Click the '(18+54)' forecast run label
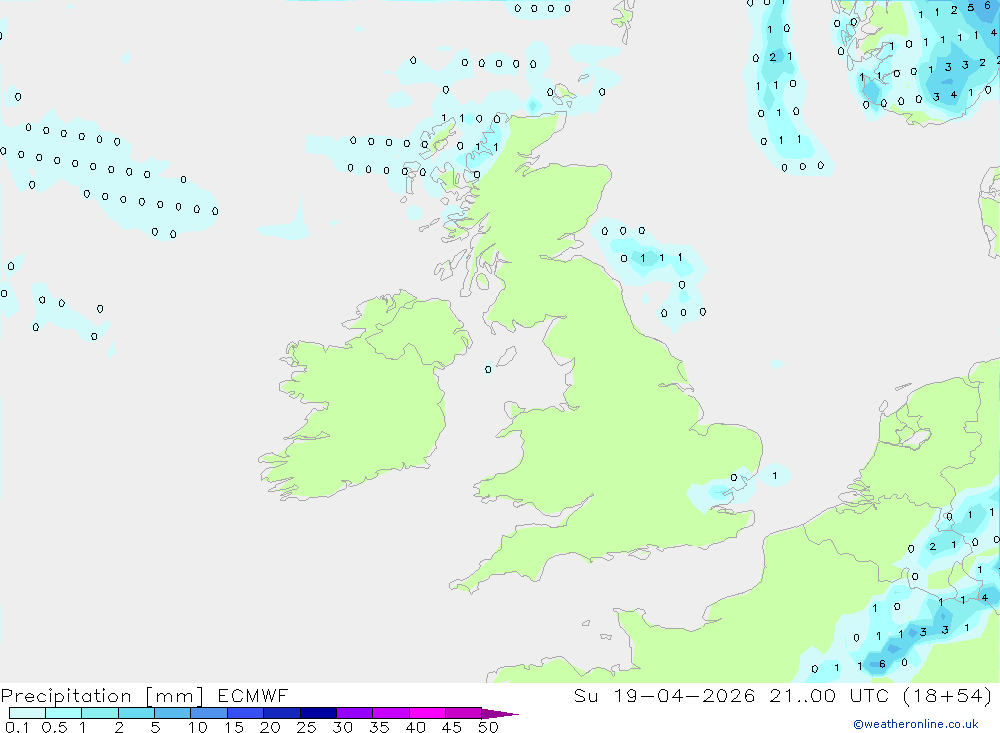Image resolution: width=1000 pixels, height=733 pixels. tap(948, 695)
